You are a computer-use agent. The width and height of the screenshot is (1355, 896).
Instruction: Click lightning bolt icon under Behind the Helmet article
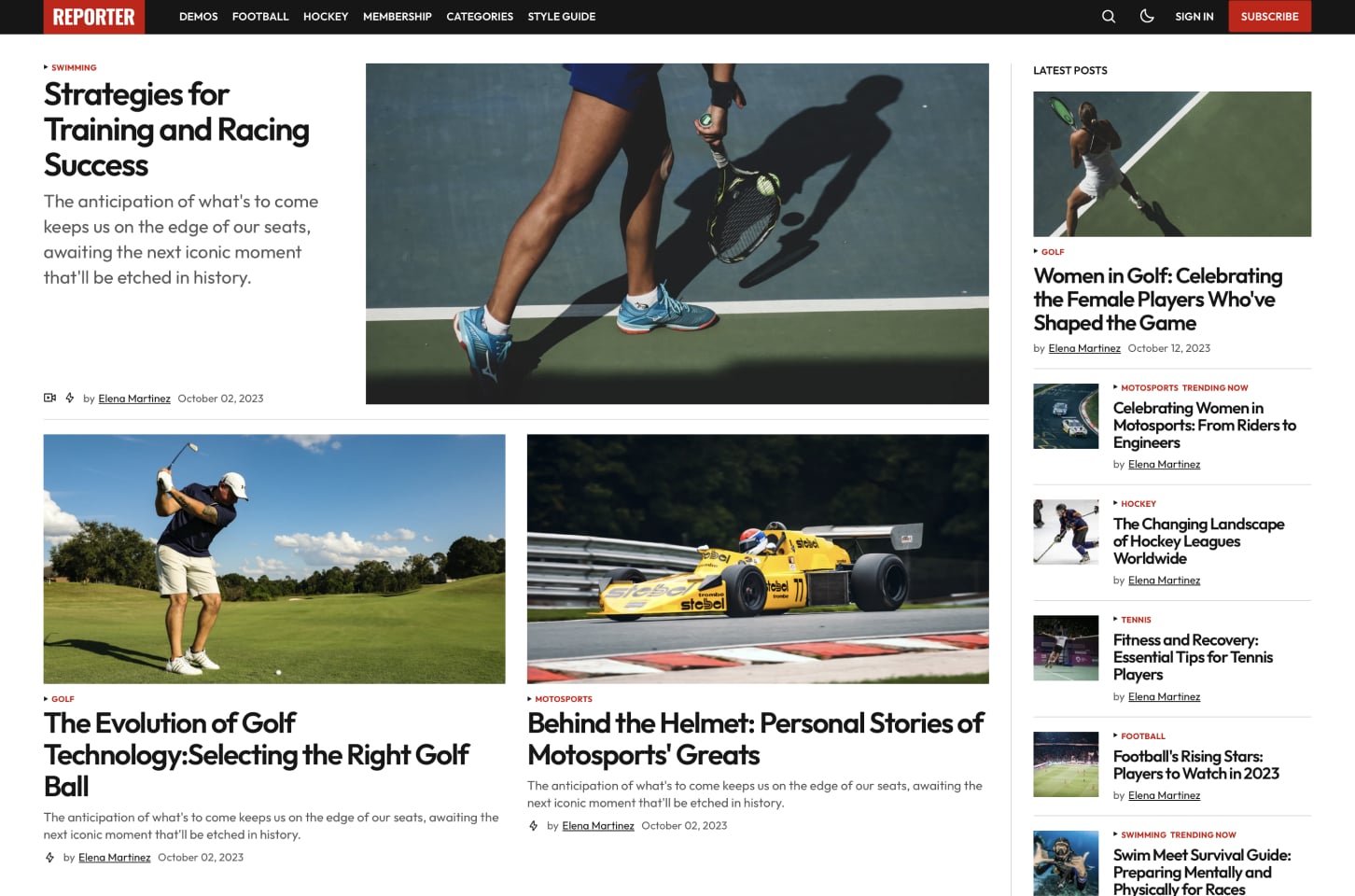[x=534, y=825]
